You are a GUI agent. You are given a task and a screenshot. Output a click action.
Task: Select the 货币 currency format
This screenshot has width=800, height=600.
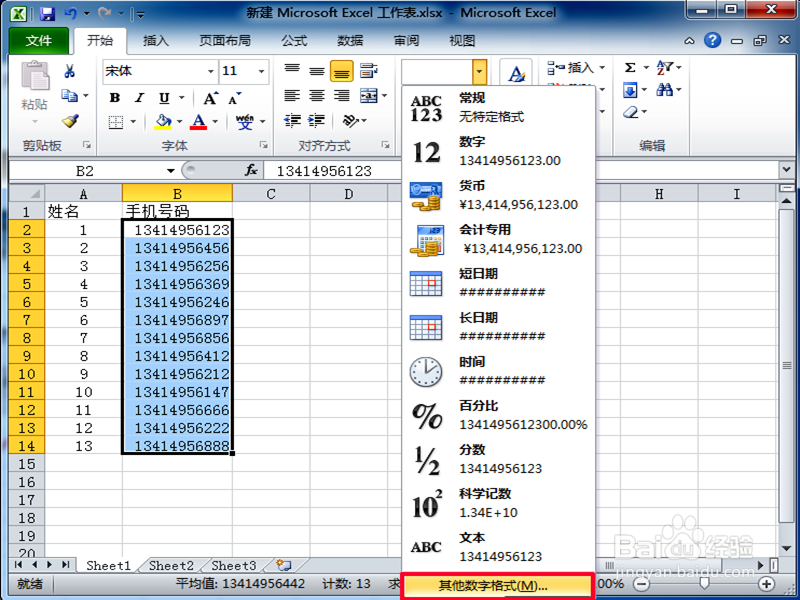pyautogui.click(x=498, y=195)
